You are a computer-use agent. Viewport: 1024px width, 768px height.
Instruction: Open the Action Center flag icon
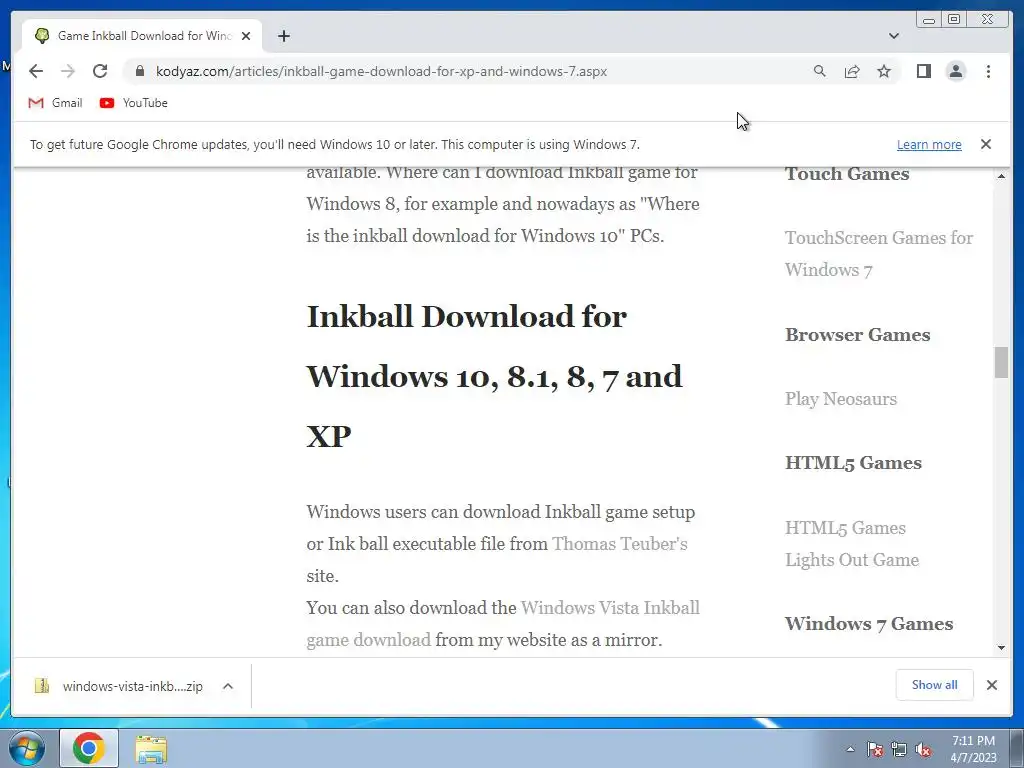coord(875,749)
